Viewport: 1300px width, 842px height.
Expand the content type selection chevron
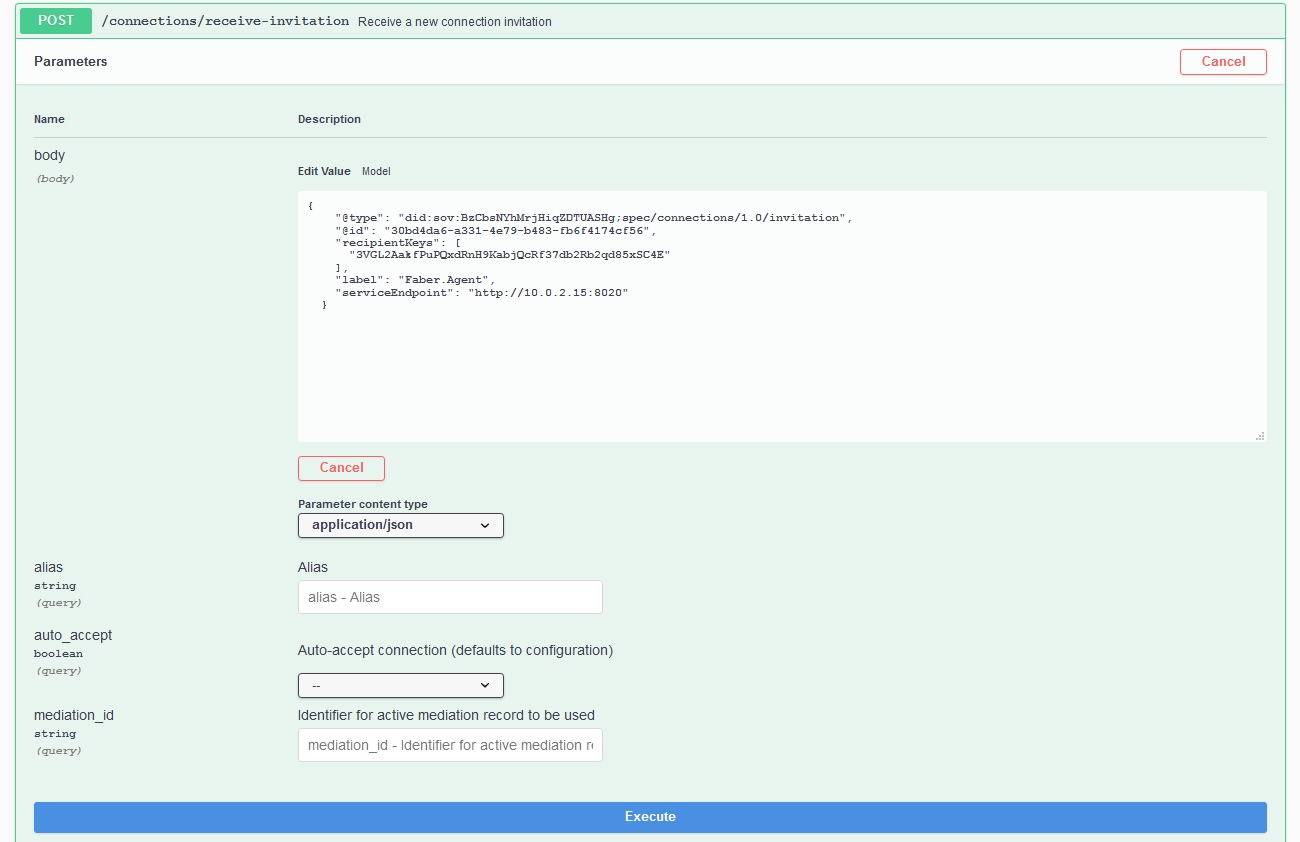pyautogui.click(x=486, y=525)
